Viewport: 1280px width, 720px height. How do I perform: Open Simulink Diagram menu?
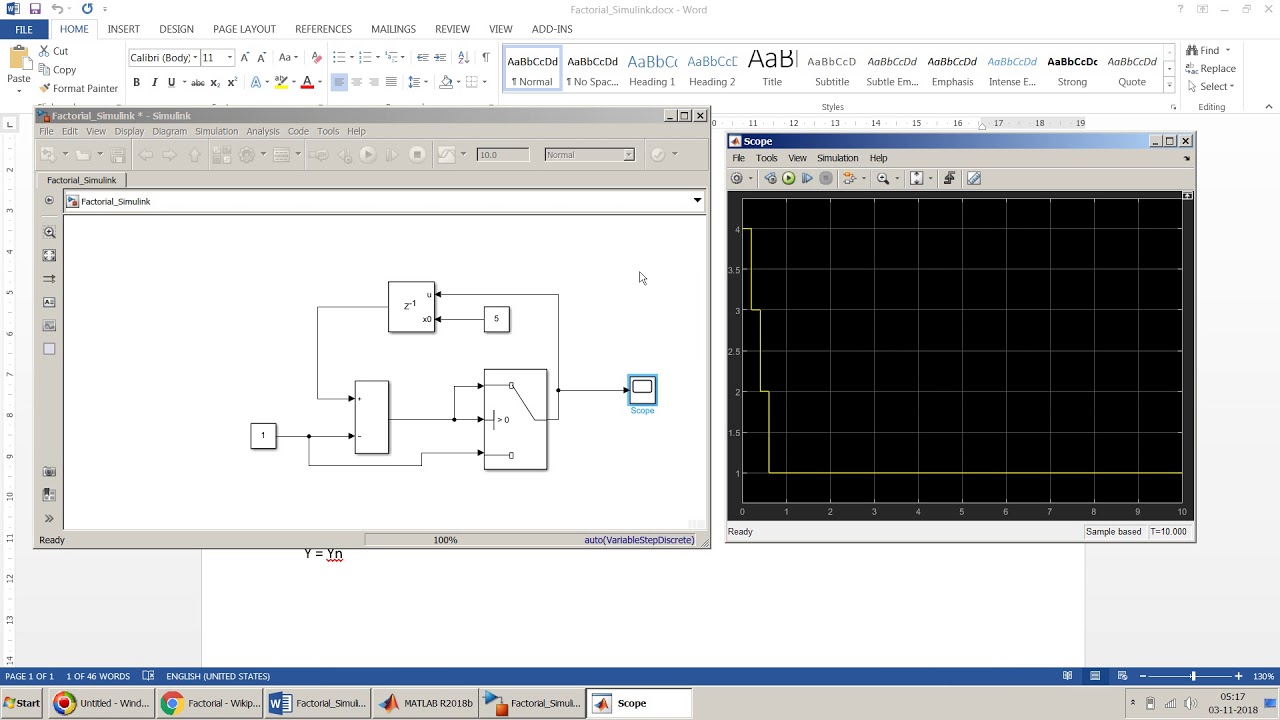tap(169, 131)
